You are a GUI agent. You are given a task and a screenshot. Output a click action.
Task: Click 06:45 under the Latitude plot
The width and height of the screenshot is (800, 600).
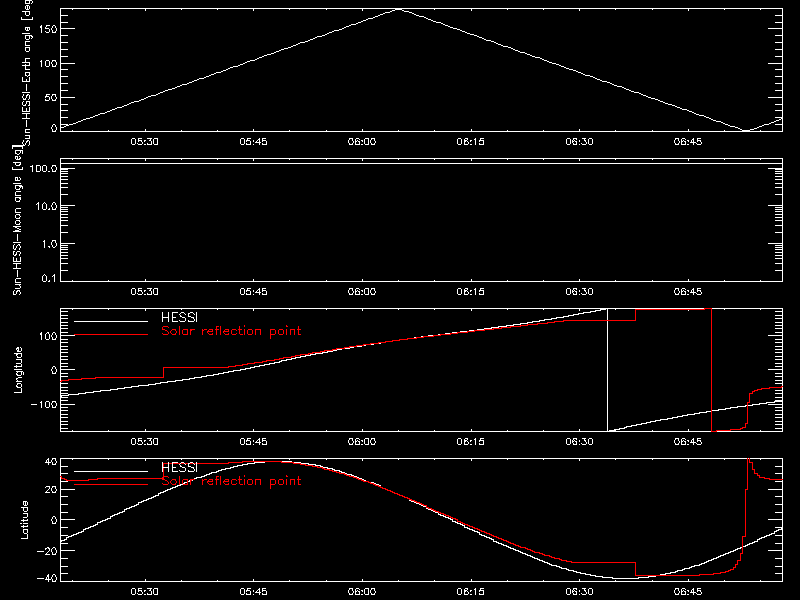point(688,592)
